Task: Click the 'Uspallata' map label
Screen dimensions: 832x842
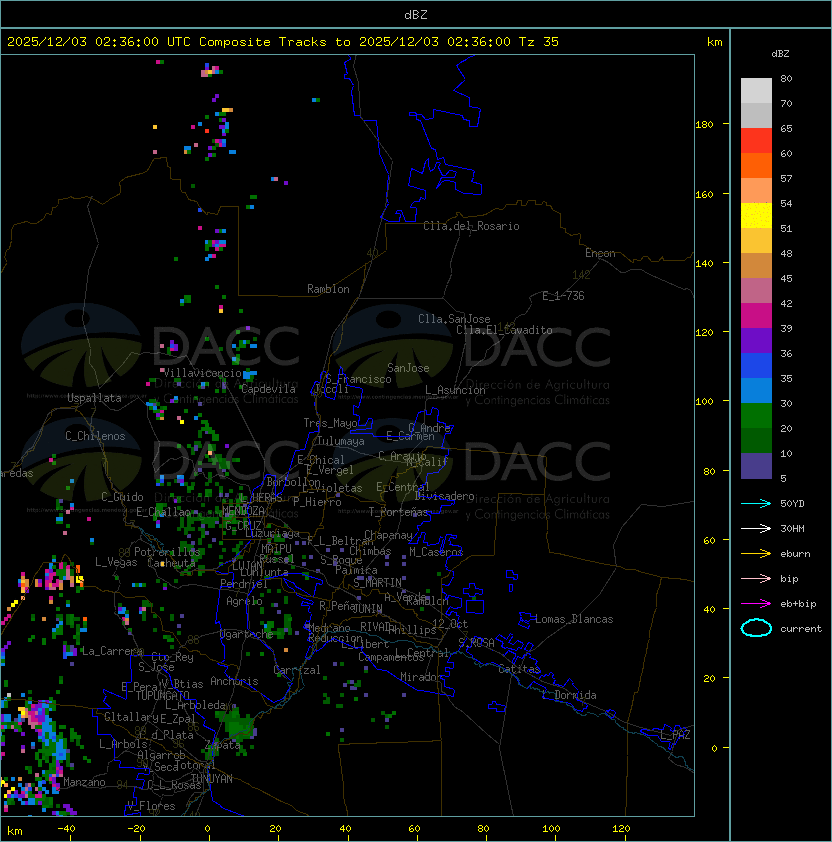Action: click(94, 398)
